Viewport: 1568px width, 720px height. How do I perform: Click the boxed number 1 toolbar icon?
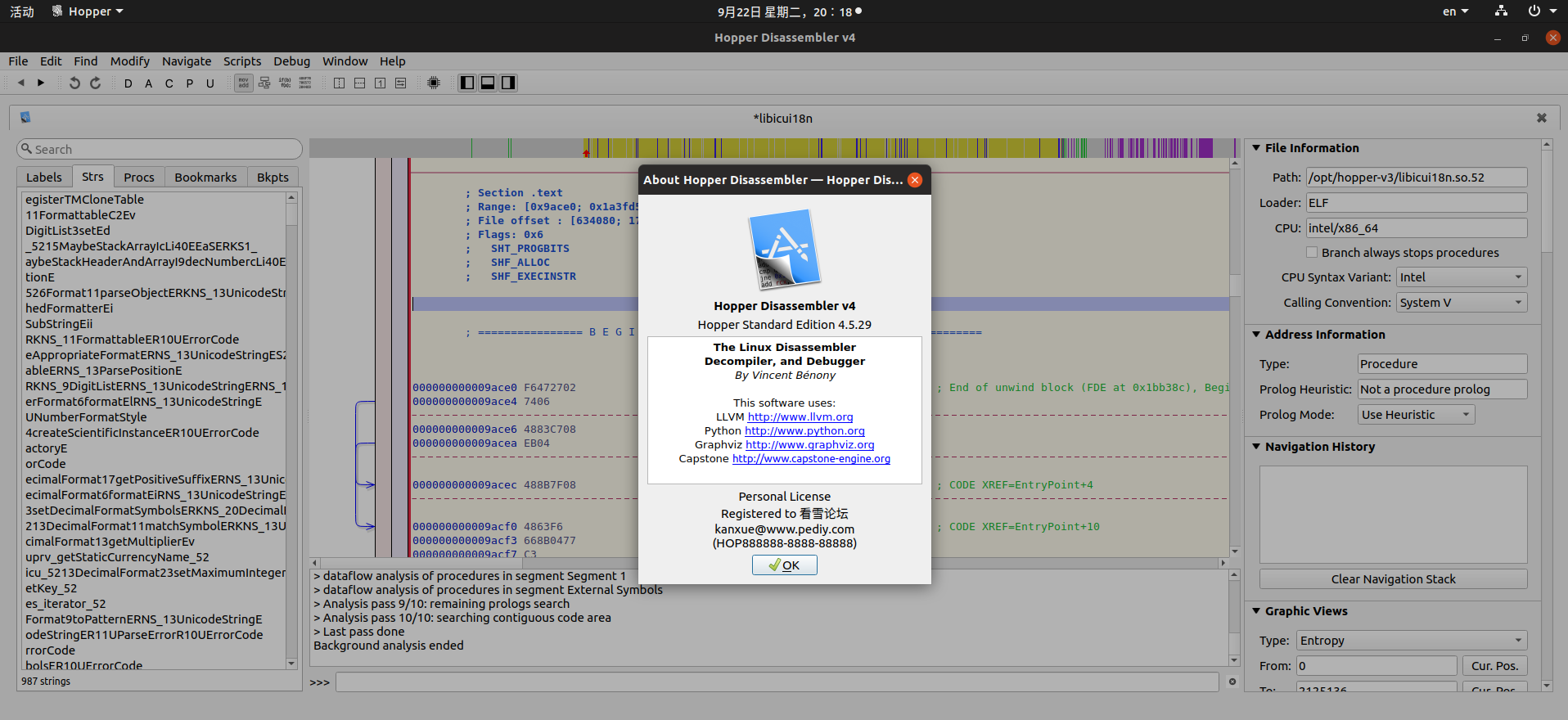(x=381, y=83)
